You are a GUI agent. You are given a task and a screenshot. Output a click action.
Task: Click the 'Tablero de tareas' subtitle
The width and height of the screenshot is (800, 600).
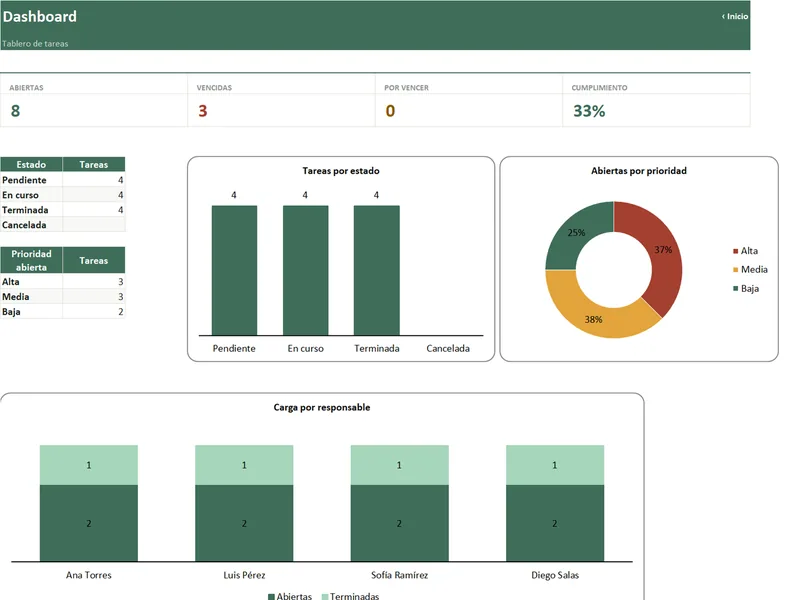pyautogui.click(x=35, y=43)
